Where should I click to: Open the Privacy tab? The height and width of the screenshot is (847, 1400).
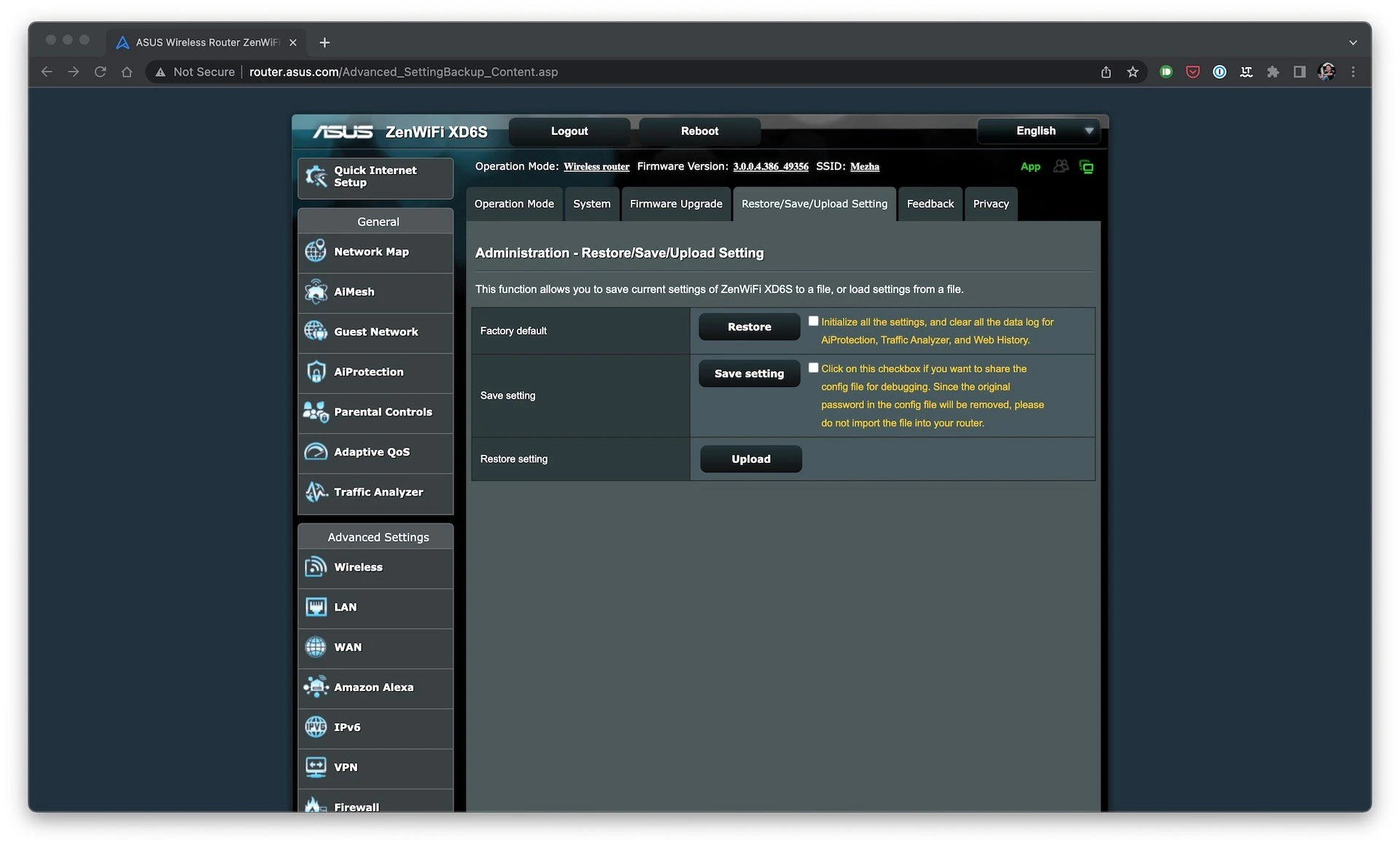click(x=991, y=204)
